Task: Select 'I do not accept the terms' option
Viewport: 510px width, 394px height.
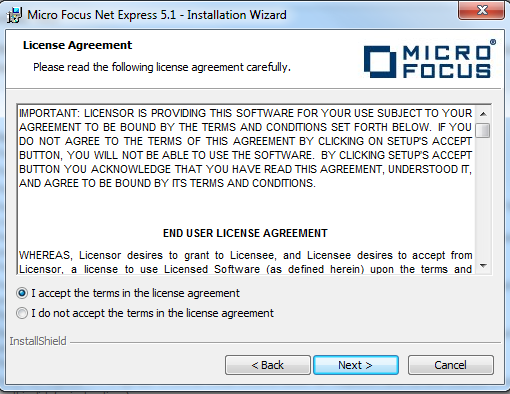Action: click(22, 313)
